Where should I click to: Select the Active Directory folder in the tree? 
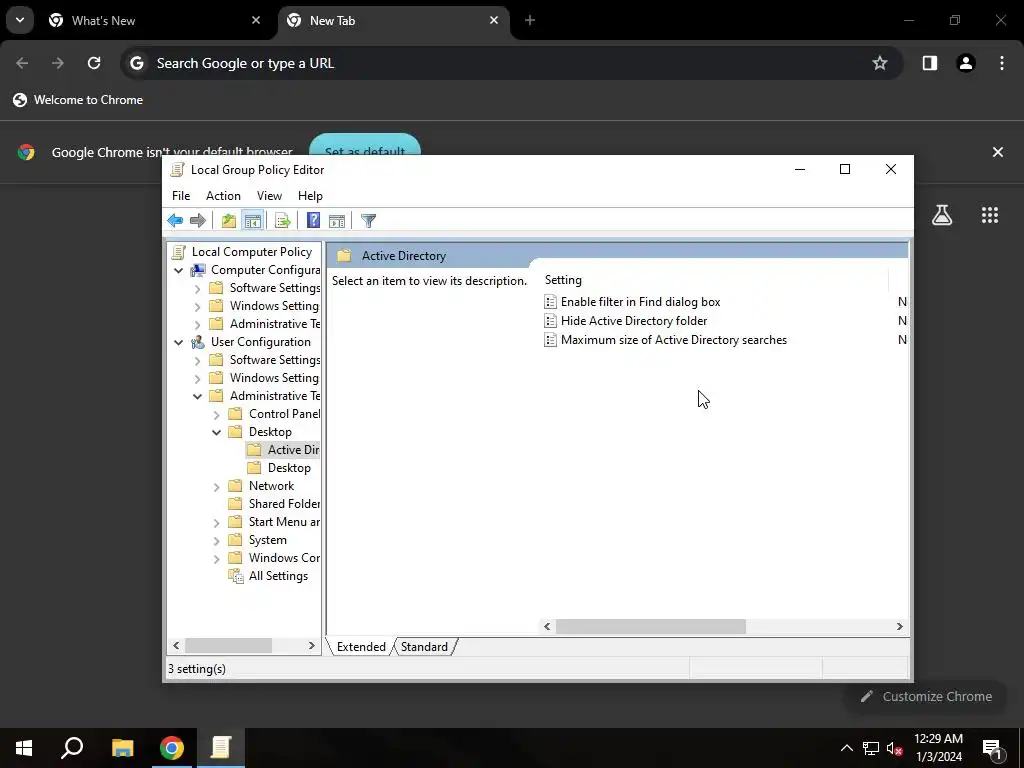pyautogui.click(x=293, y=450)
